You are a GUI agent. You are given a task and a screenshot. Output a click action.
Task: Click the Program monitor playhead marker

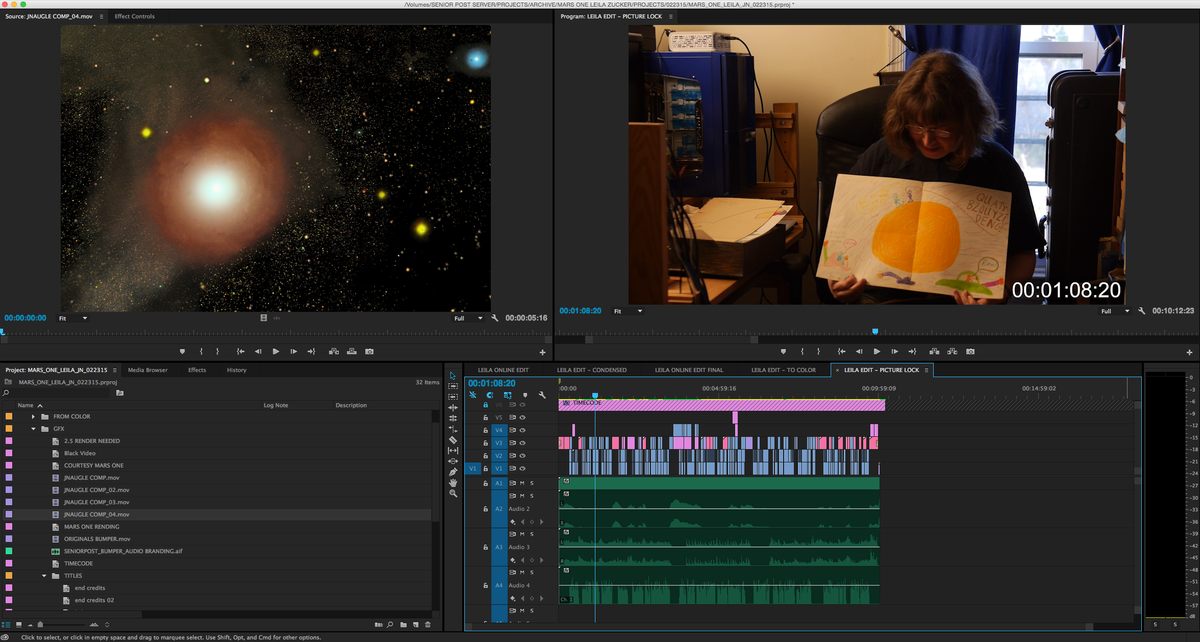coord(875,331)
